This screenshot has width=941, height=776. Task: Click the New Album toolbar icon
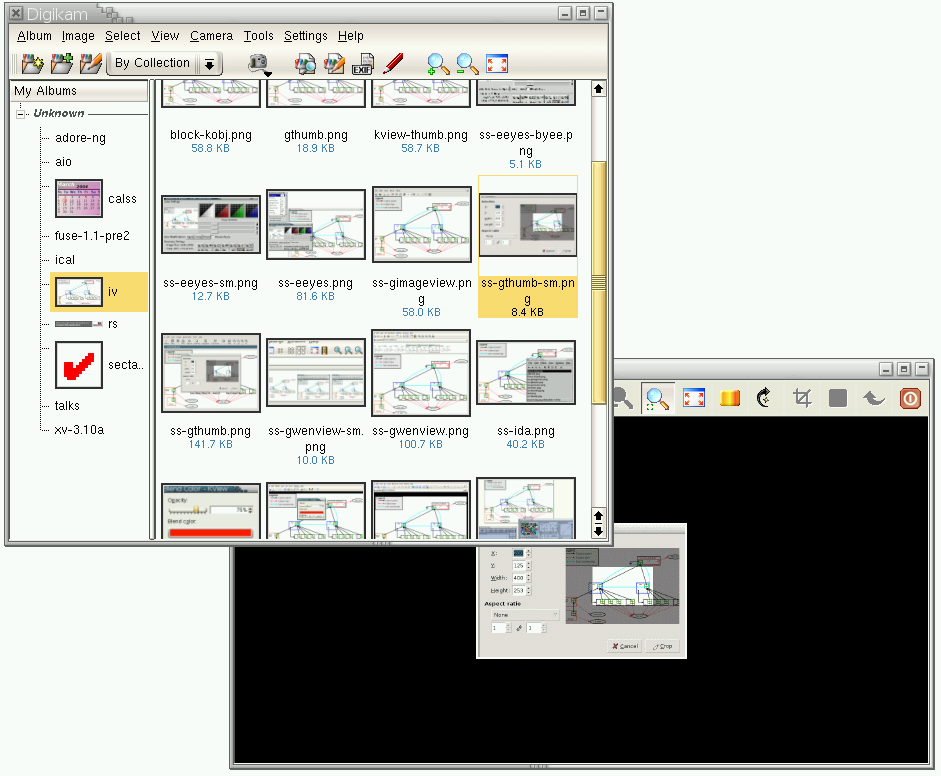pyautogui.click(x=33, y=64)
